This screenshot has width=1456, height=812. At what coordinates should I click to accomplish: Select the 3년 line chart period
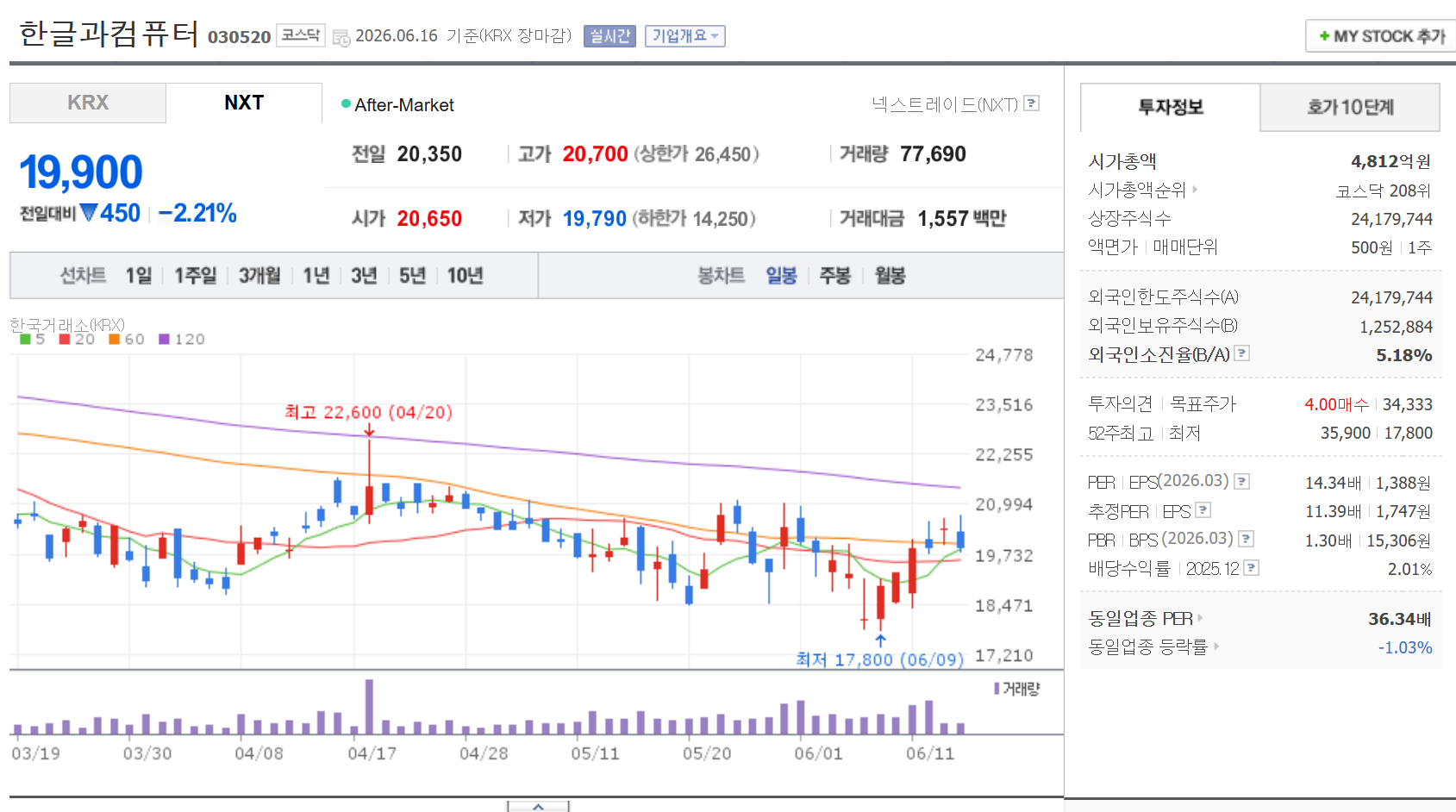364,276
